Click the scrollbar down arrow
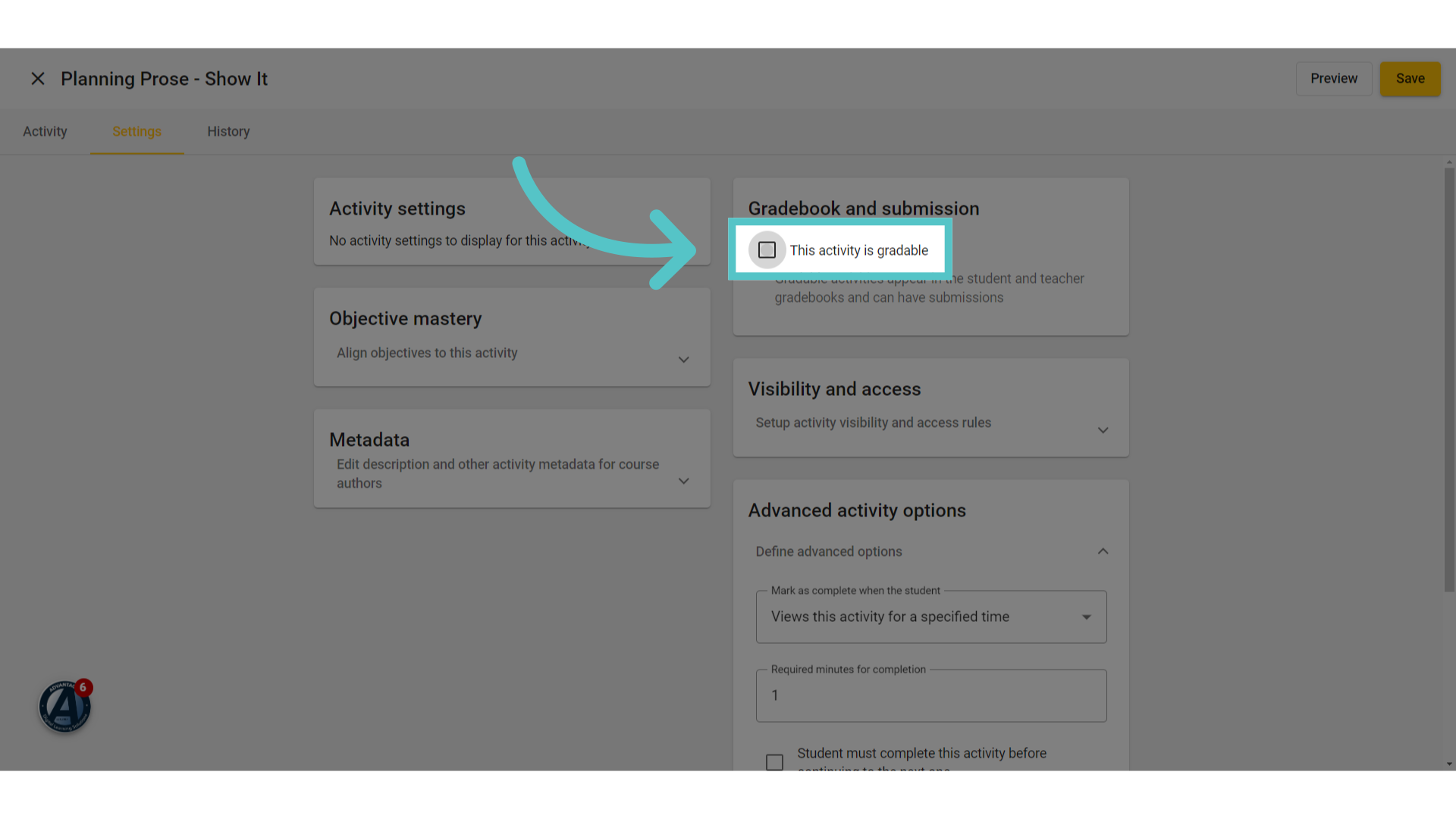 1449,764
